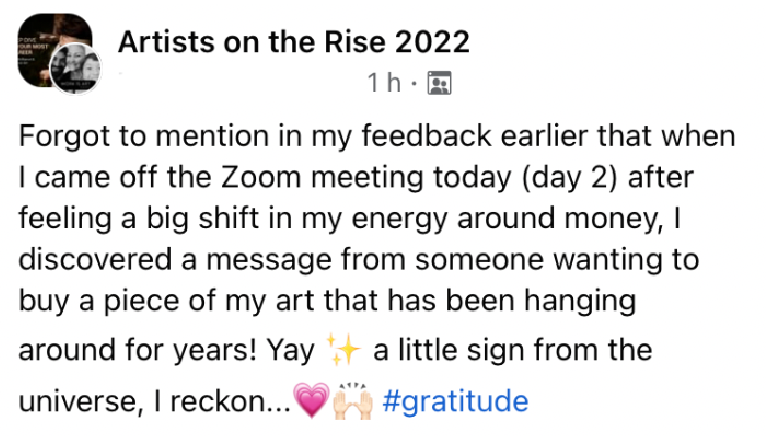Click the raised hands emoji
Image resolution: width=766 pixels, height=436 pixels.
pos(353,400)
